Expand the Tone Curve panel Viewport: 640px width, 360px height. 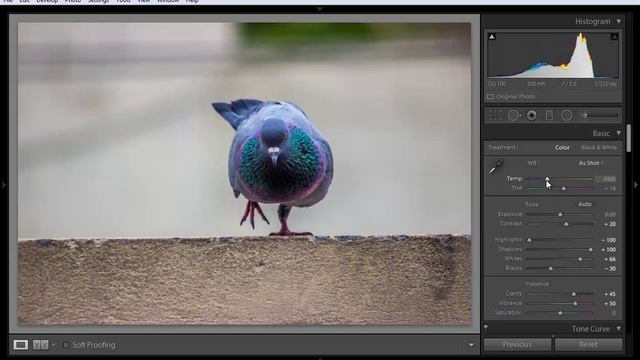tap(619, 329)
